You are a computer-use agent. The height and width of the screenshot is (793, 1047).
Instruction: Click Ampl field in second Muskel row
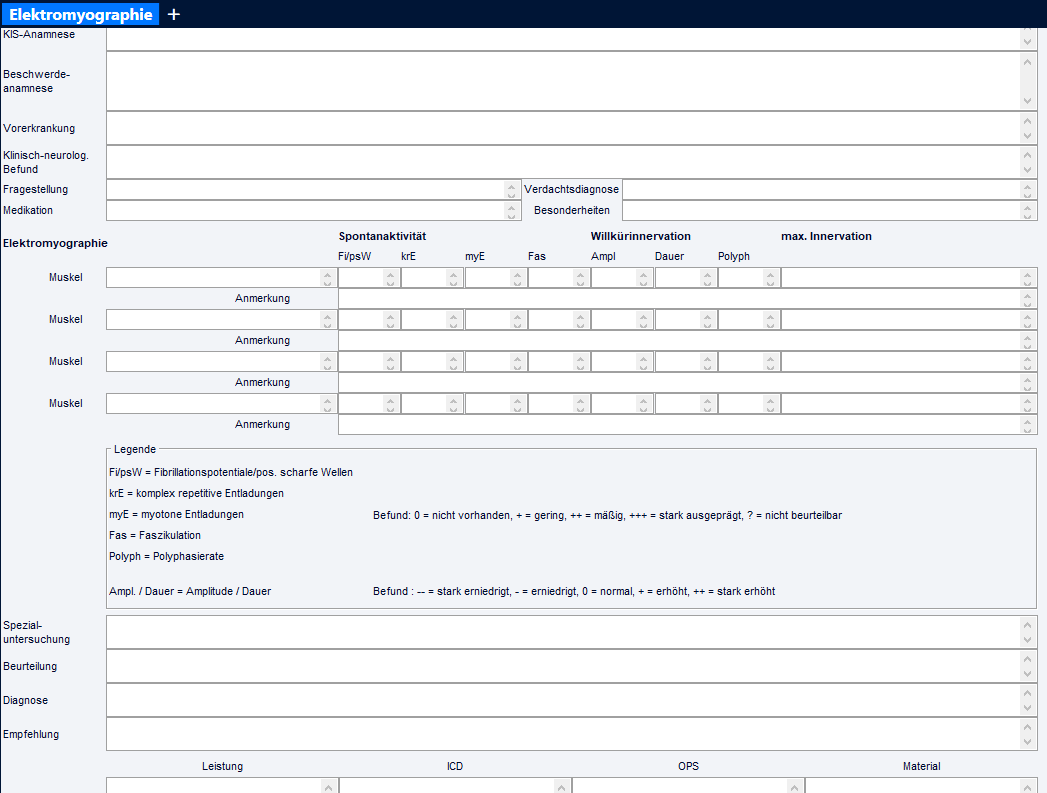click(622, 320)
